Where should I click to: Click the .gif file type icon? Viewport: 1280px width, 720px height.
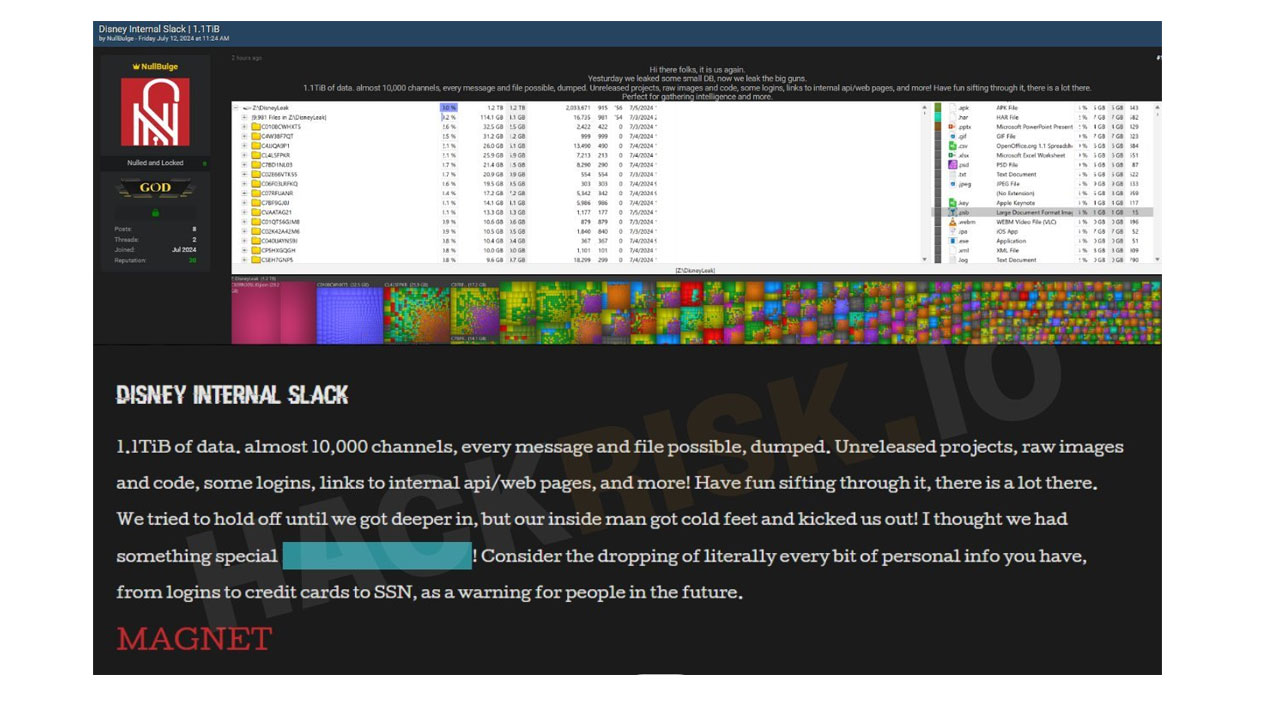pyautogui.click(x=953, y=136)
